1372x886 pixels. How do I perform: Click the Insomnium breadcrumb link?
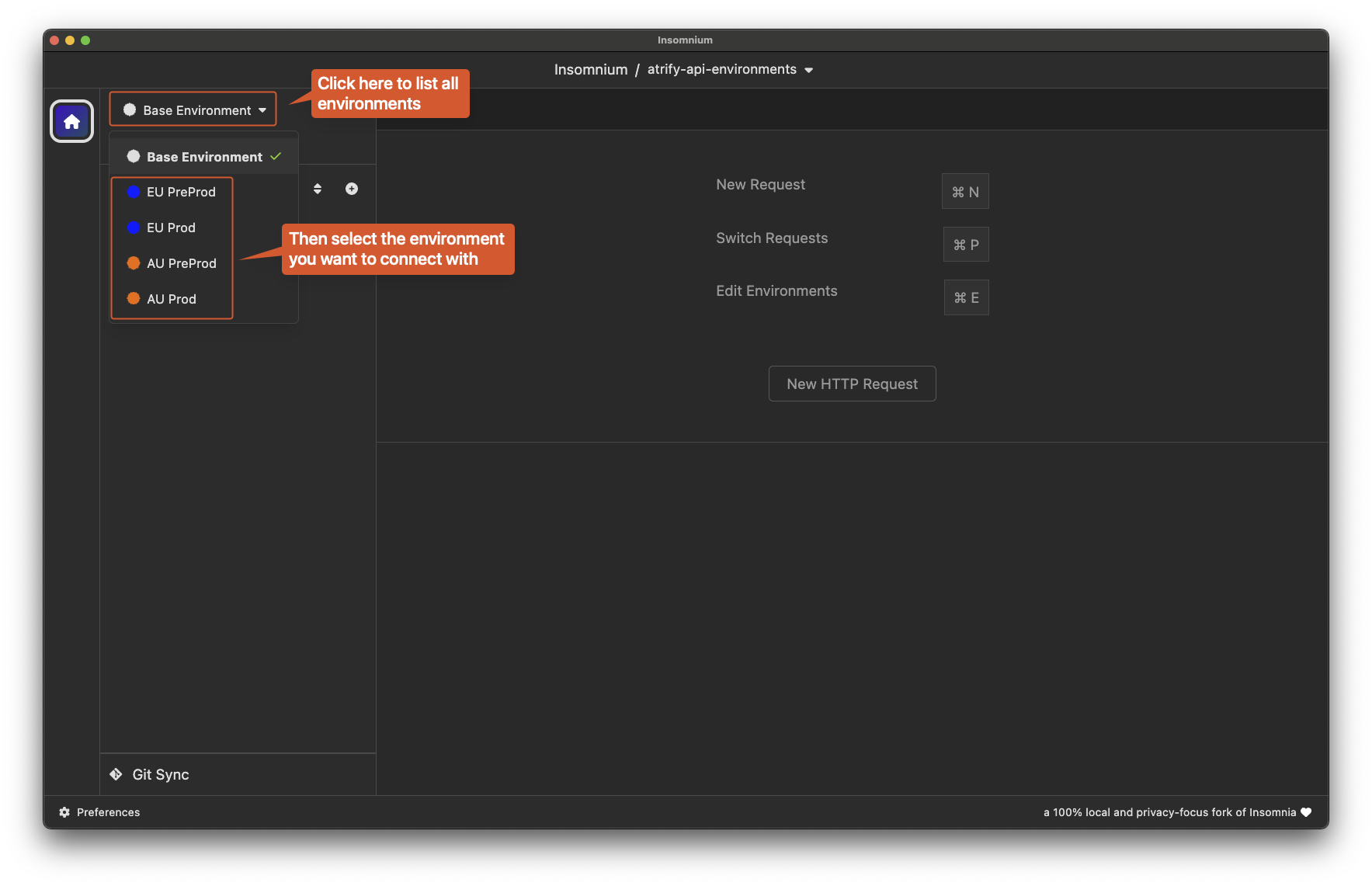coord(590,70)
